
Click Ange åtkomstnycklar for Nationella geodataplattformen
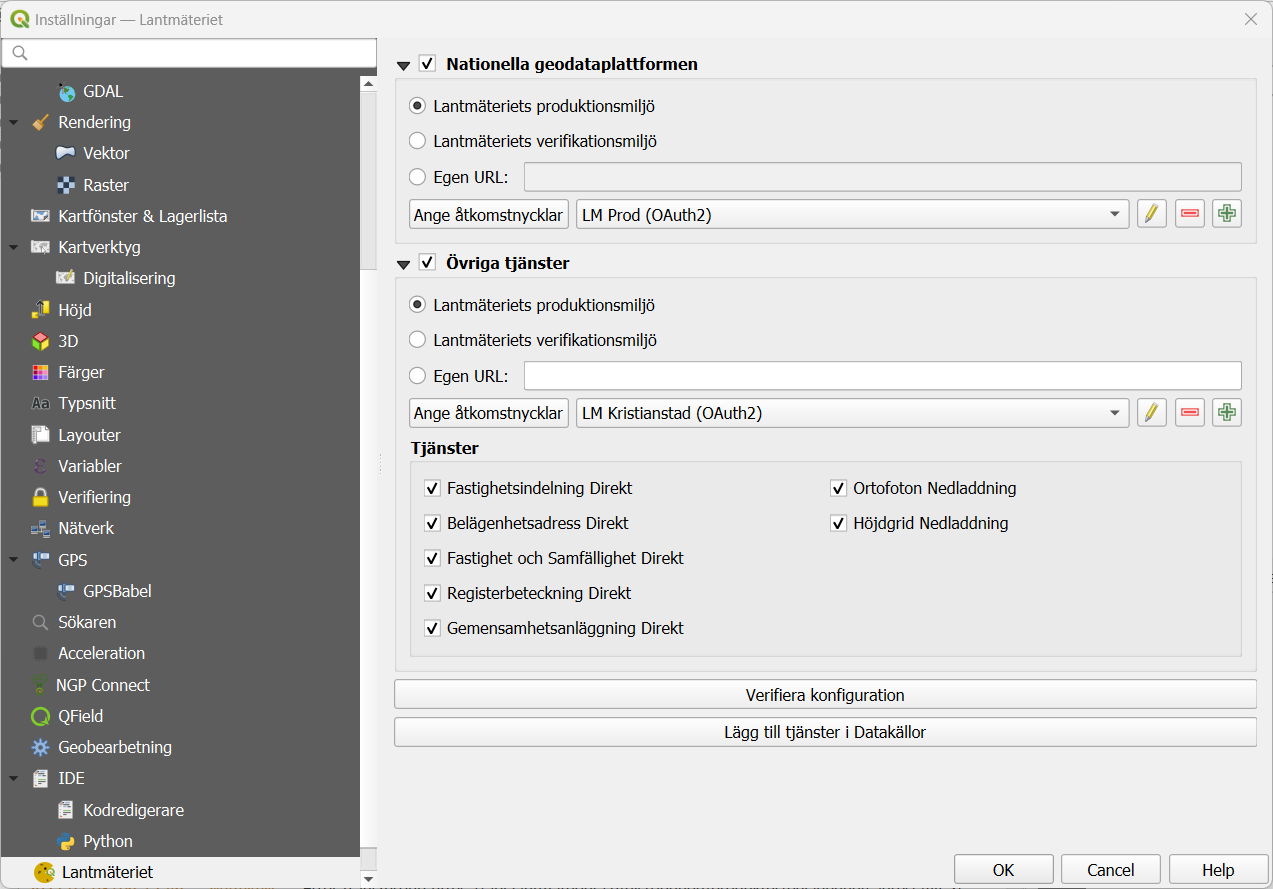click(x=489, y=214)
